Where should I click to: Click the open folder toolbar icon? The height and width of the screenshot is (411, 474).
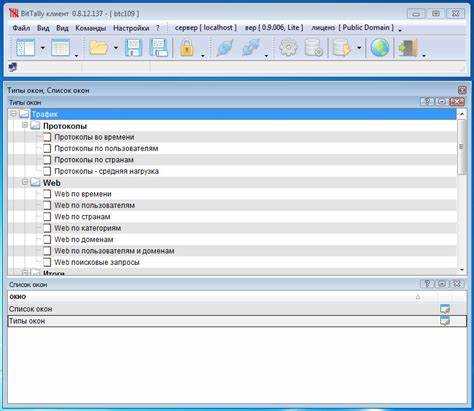99,48
